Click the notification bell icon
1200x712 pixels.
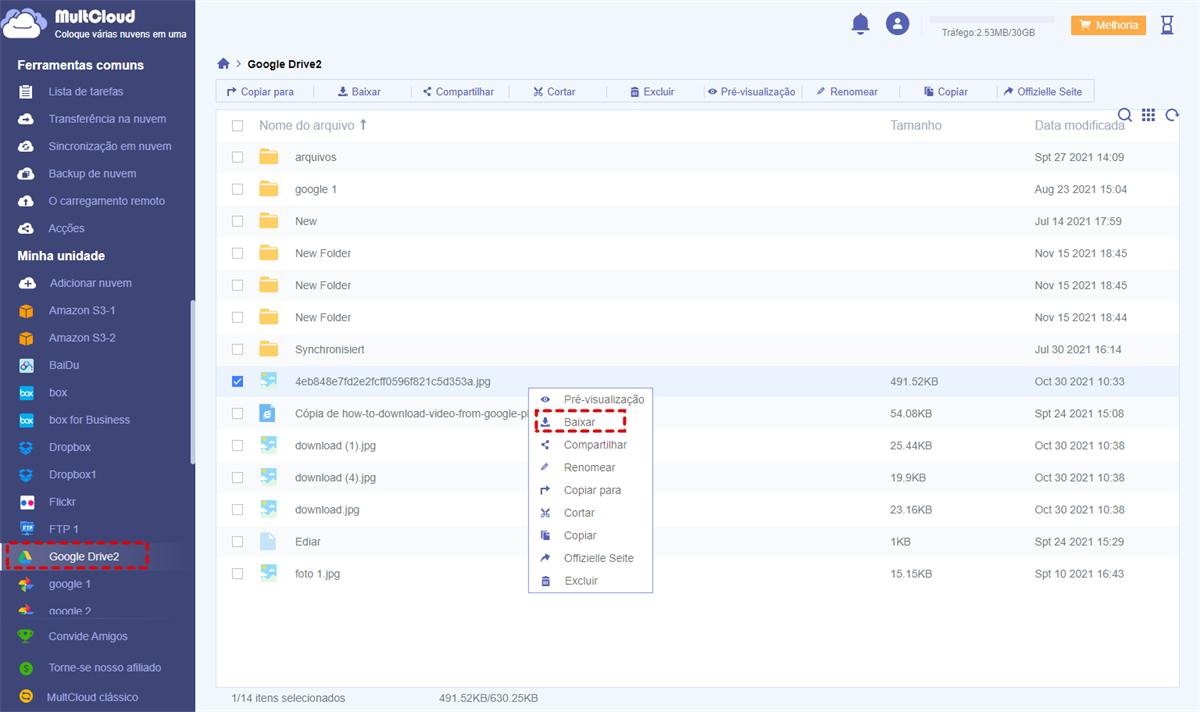(860, 24)
